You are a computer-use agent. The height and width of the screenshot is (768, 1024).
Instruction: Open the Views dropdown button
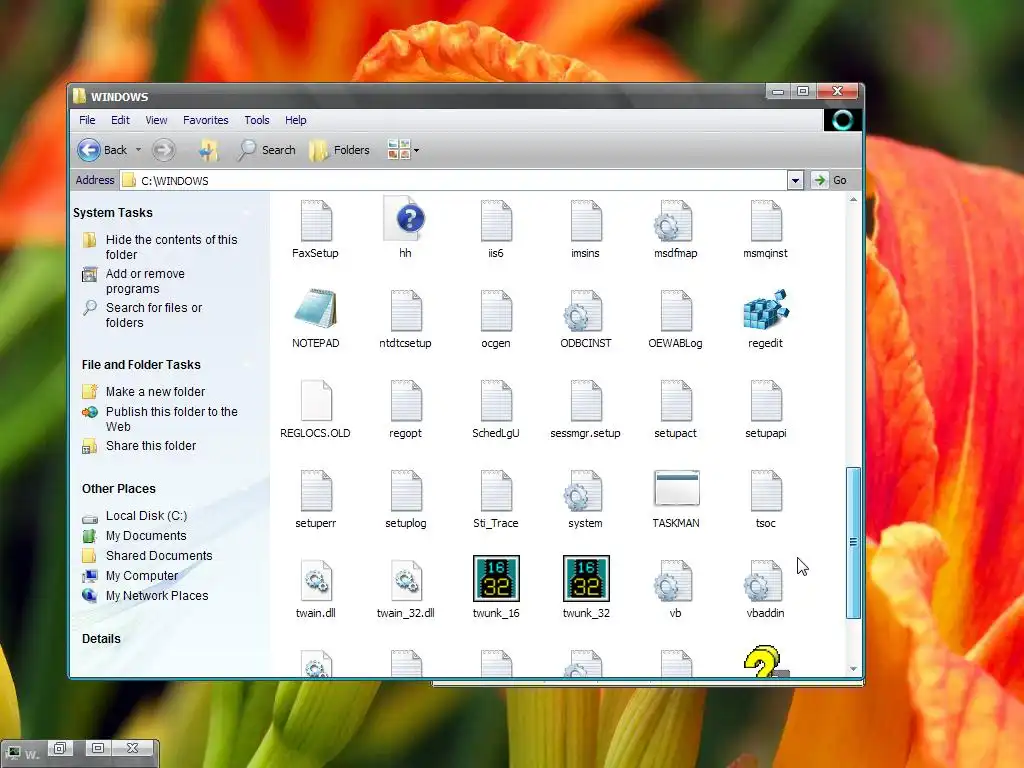(403, 150)
